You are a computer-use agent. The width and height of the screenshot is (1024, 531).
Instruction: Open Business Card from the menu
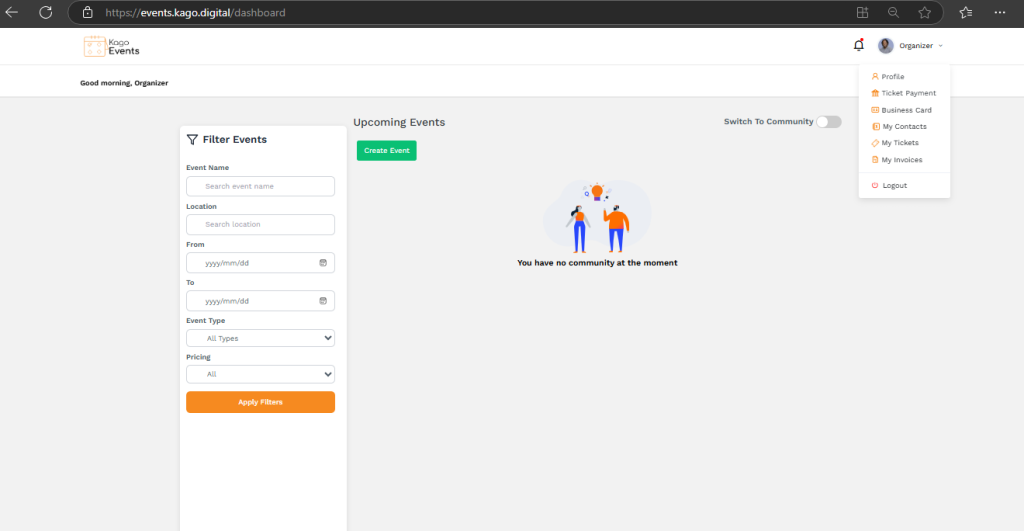[906, 110]
